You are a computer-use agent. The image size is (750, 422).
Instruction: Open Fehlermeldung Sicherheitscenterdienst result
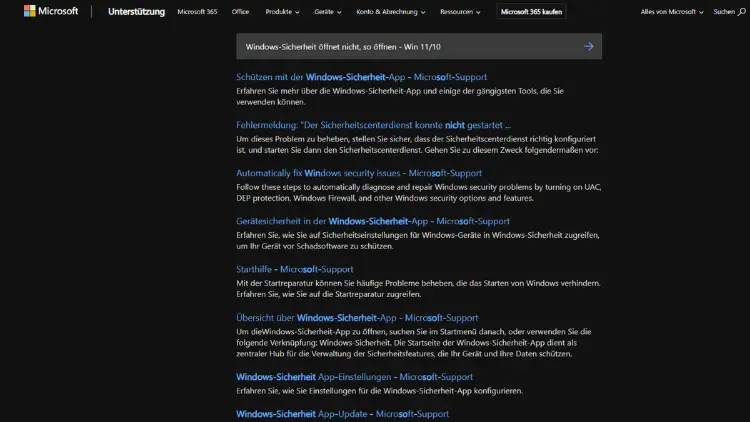(x=374, y=125)
